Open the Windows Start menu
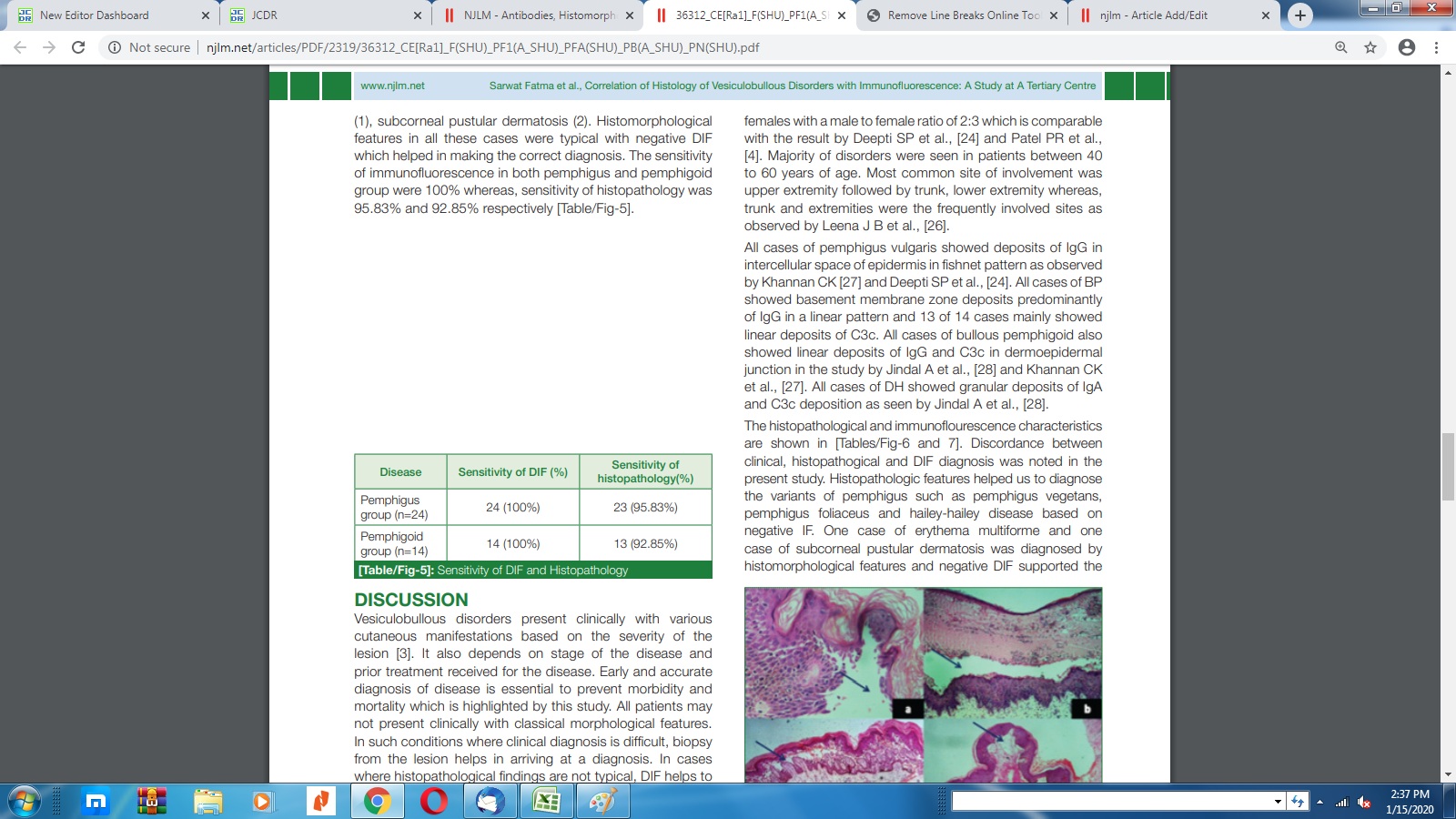 [24, 802]
